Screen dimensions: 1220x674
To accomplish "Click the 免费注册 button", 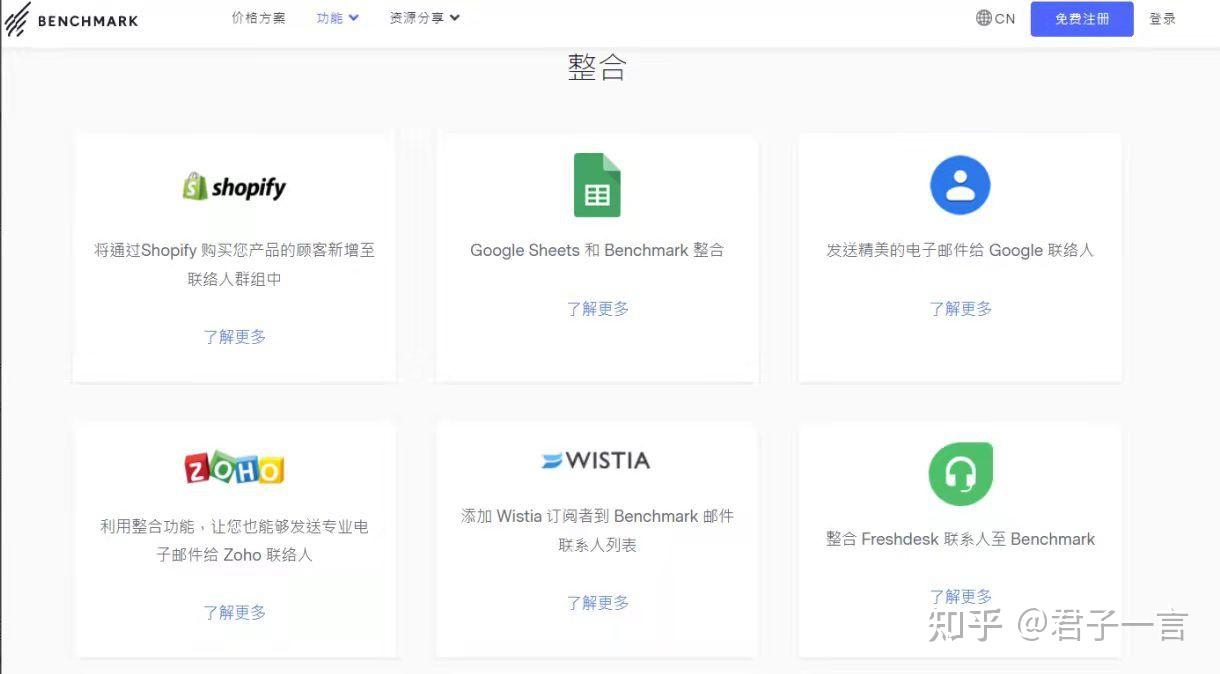I will (1082, 19).
